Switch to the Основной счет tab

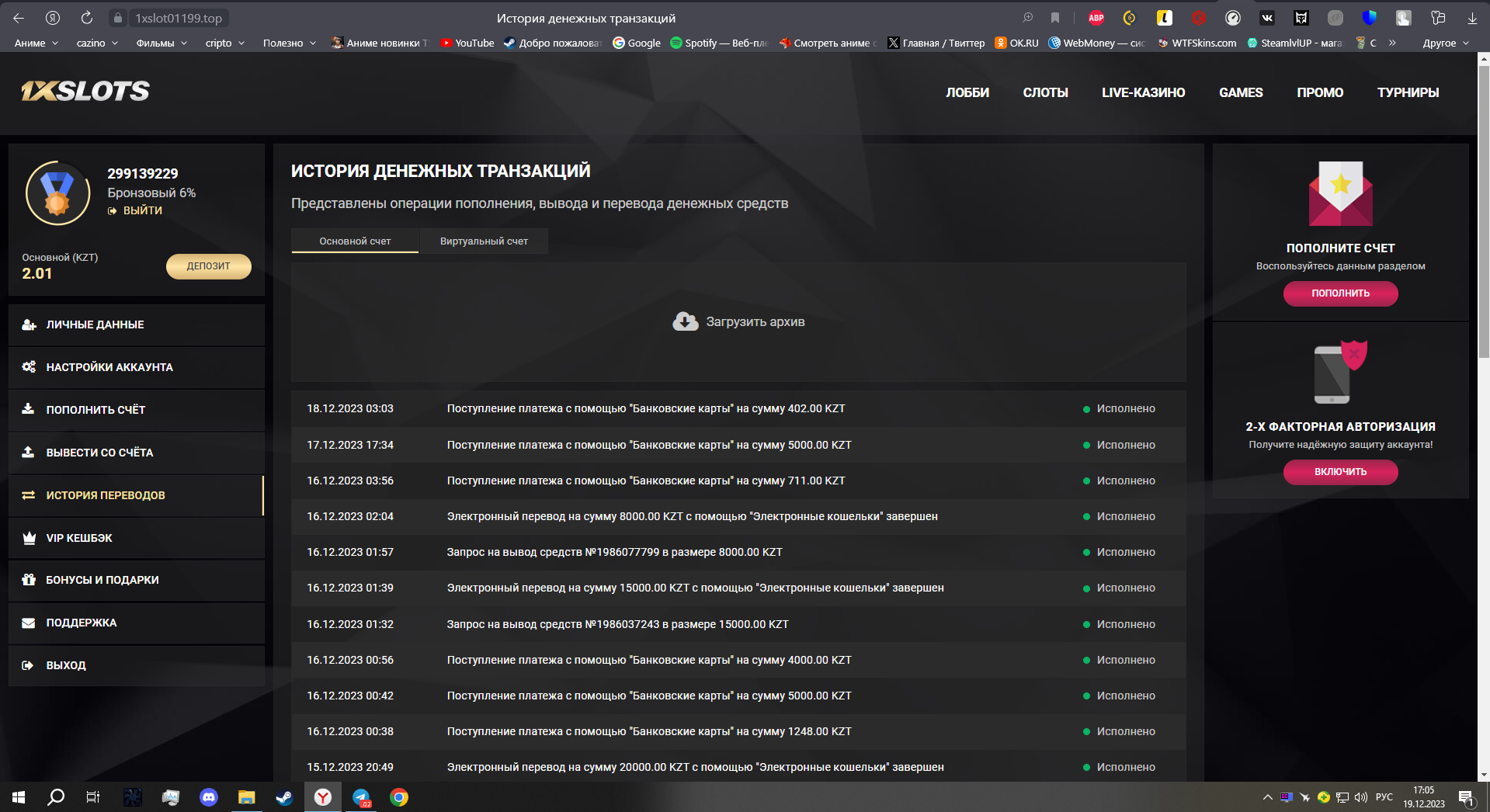(355, 241)
